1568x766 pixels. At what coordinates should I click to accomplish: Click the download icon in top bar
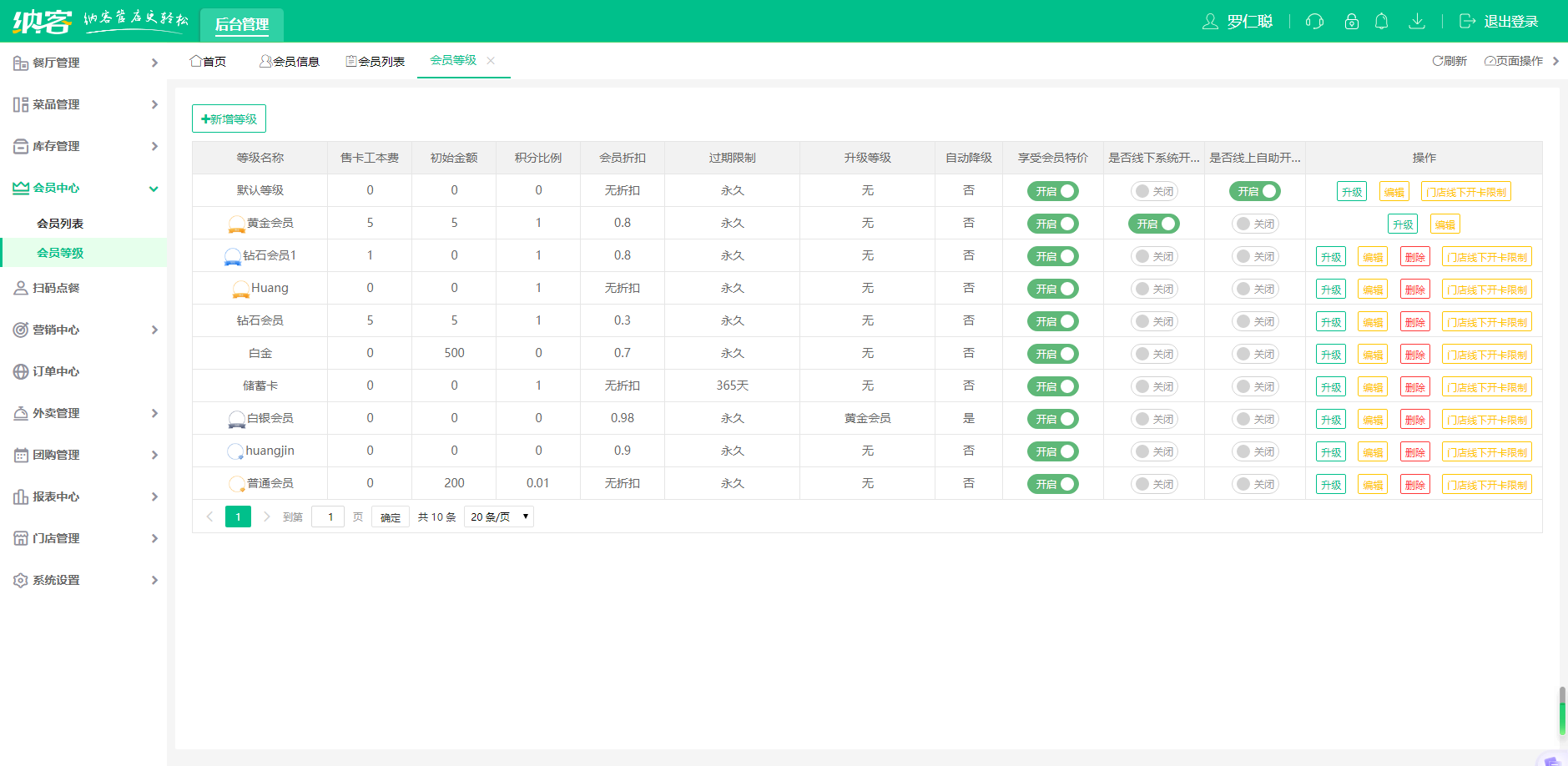[x=1416, y=22]
